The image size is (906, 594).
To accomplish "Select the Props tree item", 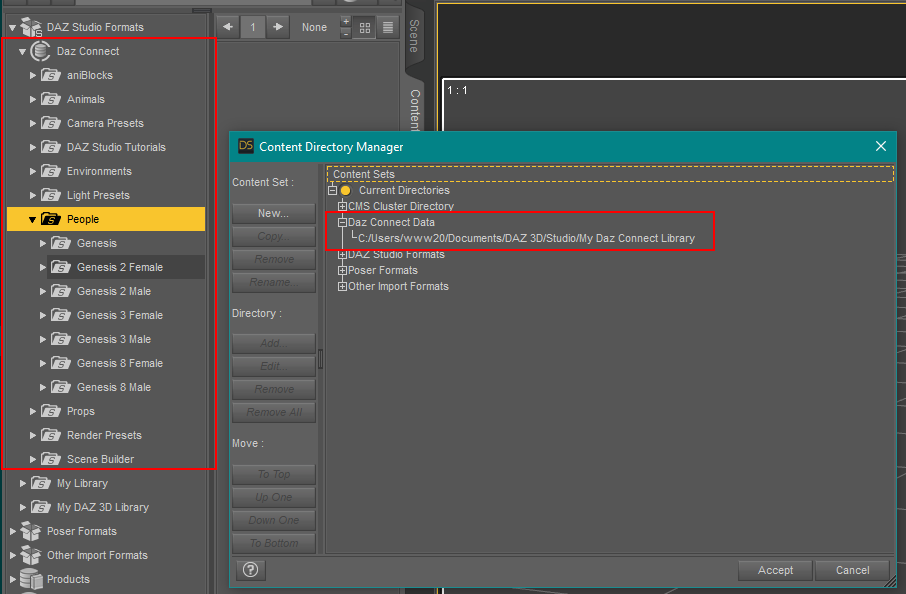I will point(81,411).
